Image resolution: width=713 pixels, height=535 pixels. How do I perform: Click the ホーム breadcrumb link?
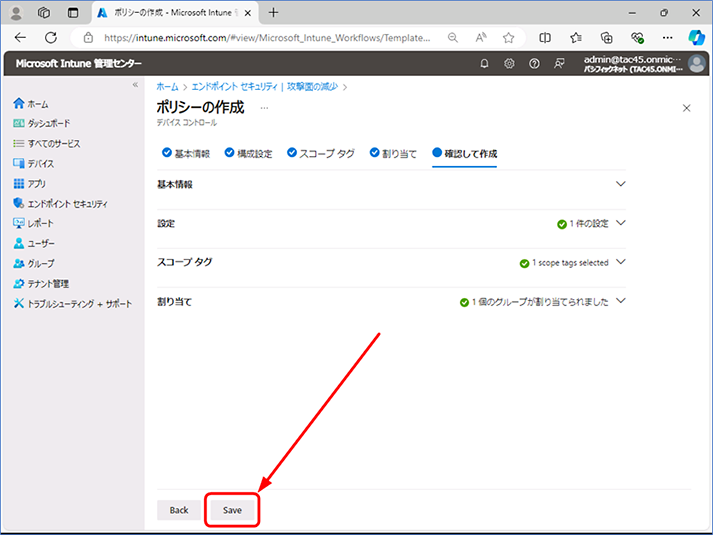tap(167, 87)
